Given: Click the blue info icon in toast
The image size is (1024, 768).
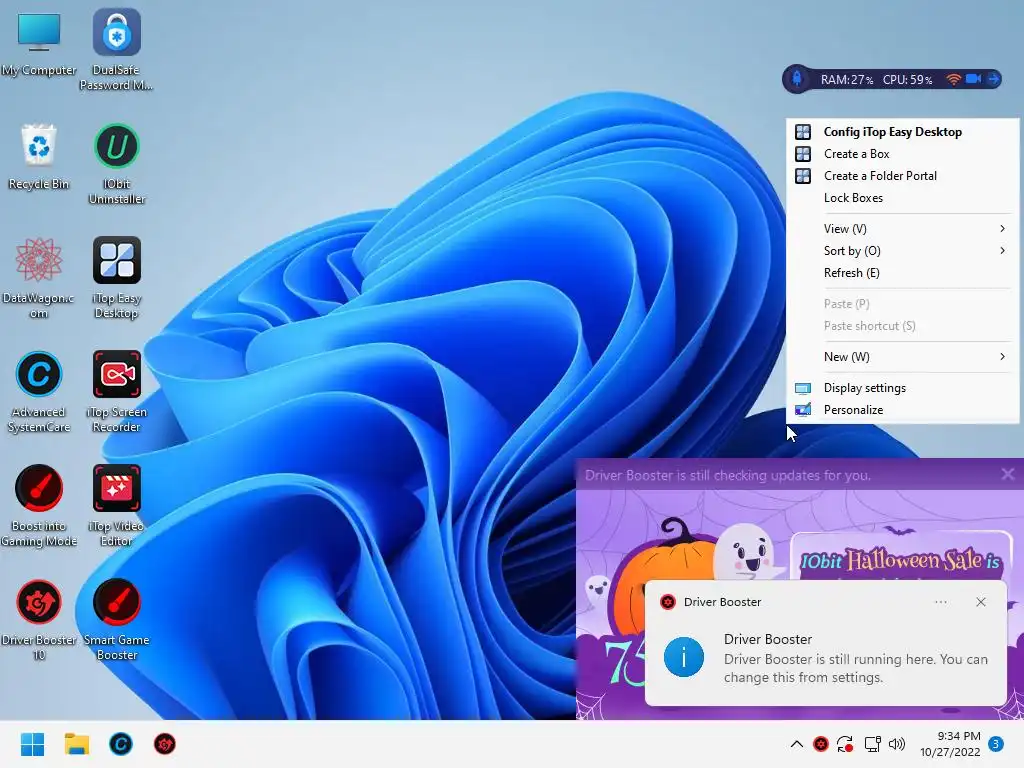Looking at the screenshot, I should coord(684,657).
